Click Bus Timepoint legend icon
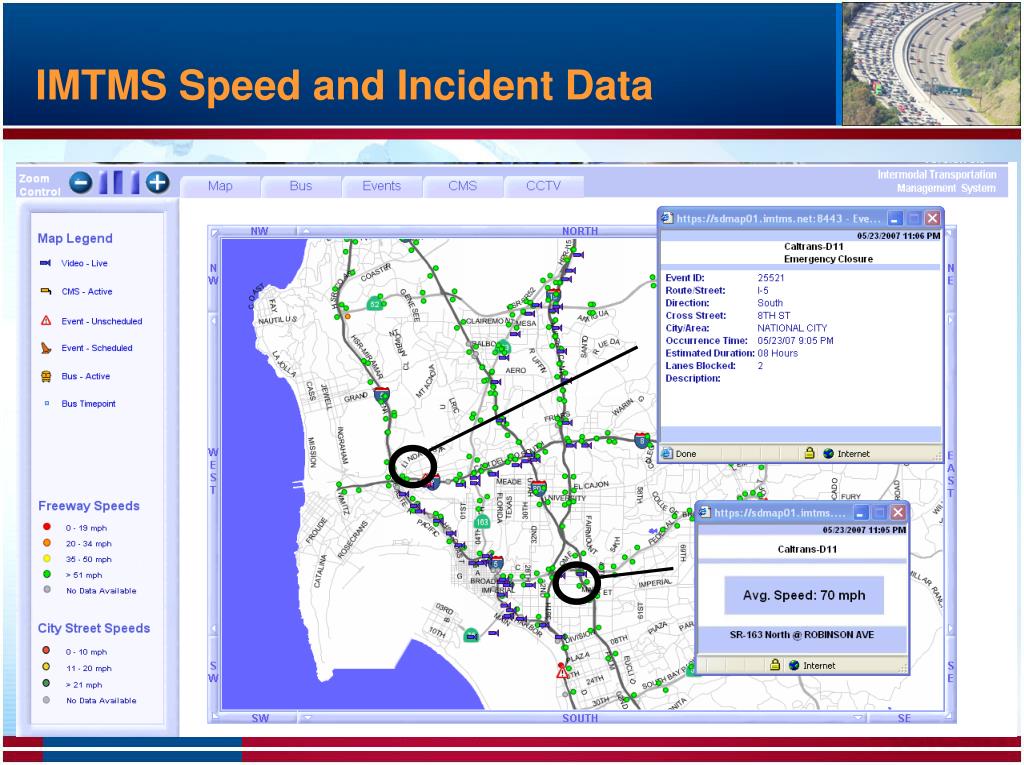The width and height of the screenshot is (1024, 765). 46,404
